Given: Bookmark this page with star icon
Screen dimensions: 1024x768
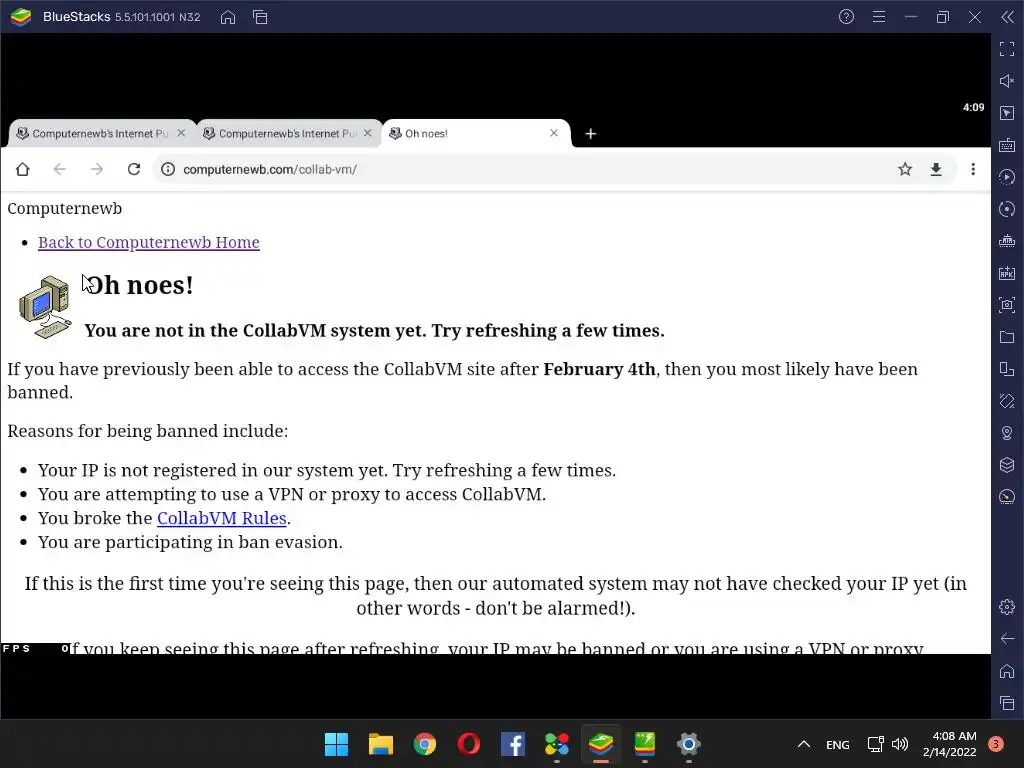Looking at the screenshot, I should [x=904, y=169].
